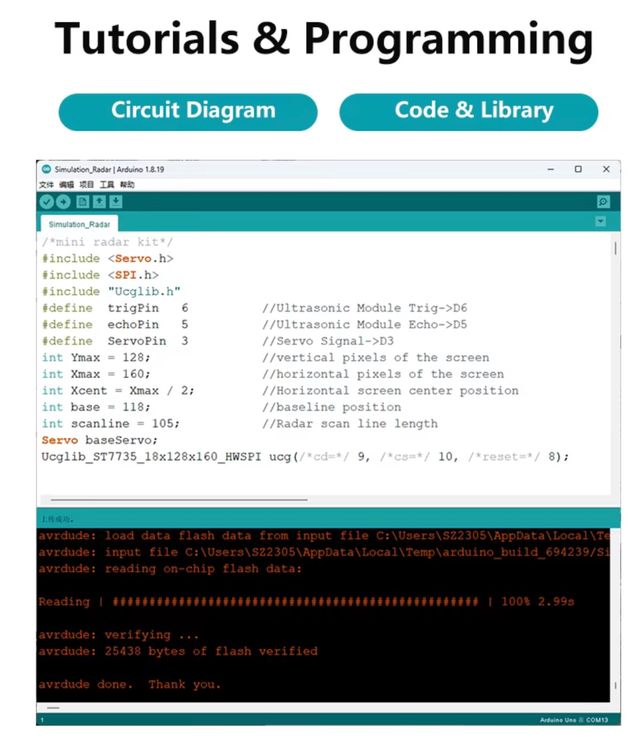This screenshot has height=750, width=640.
Task: Create a new sketch with New icon
Action: point(84,202)
